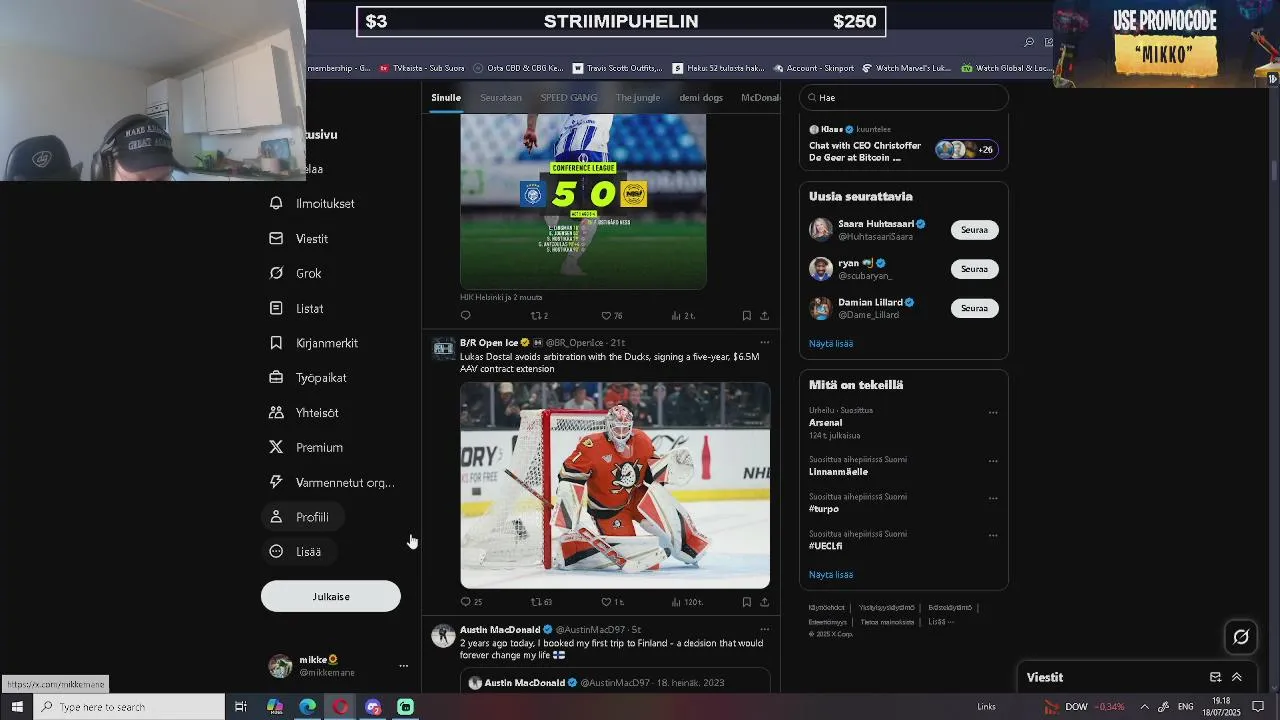This screenshot has width=1280, height=720.
Task: Open Työpaikat briefcase icon in sidebar
Action: coord(276,378)
